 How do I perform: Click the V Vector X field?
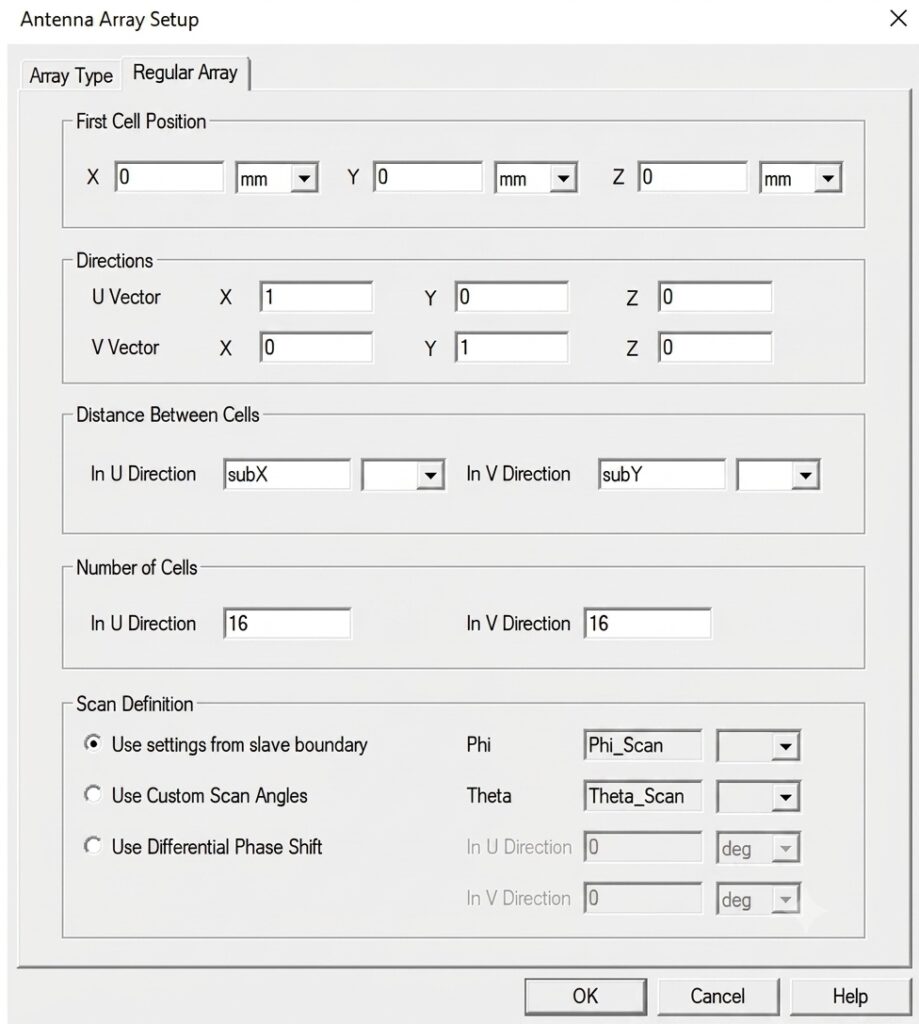[316, 347]
